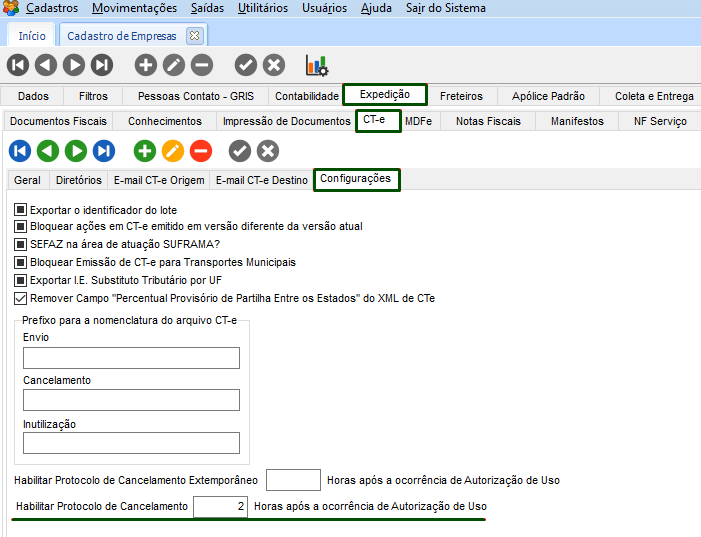Image resolution: width=701 pixels, height=537 pixels.
Task: Open the Movimentações menu
Action: tap(134, 8)
